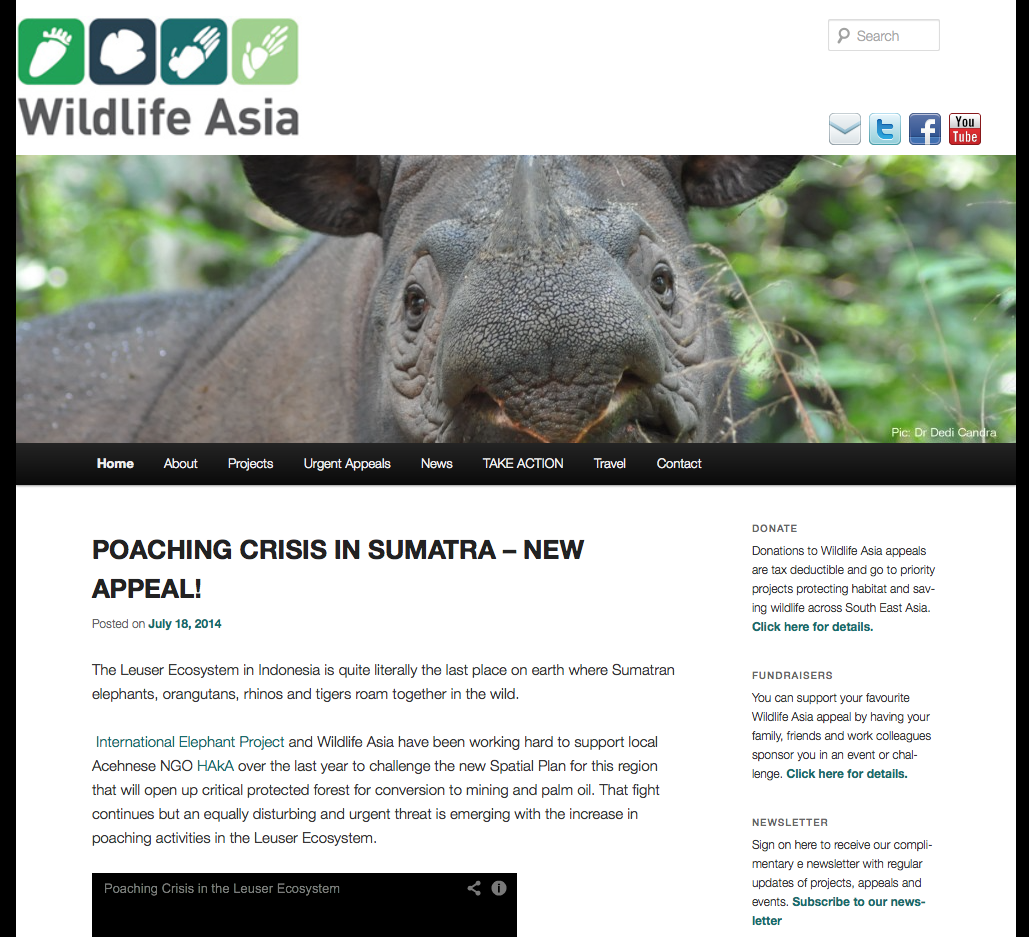Image resolution: width=1029 pixels, height=937 pixels.
Task: Go to Urgent Appeals page
Action: point(346,463)
